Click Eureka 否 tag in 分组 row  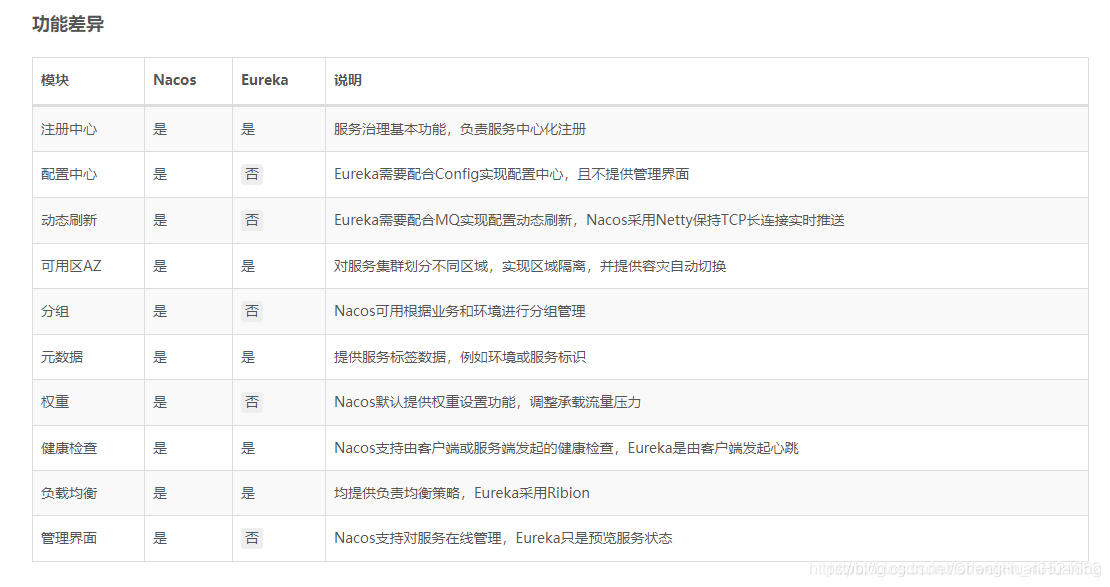click(252, 311)
